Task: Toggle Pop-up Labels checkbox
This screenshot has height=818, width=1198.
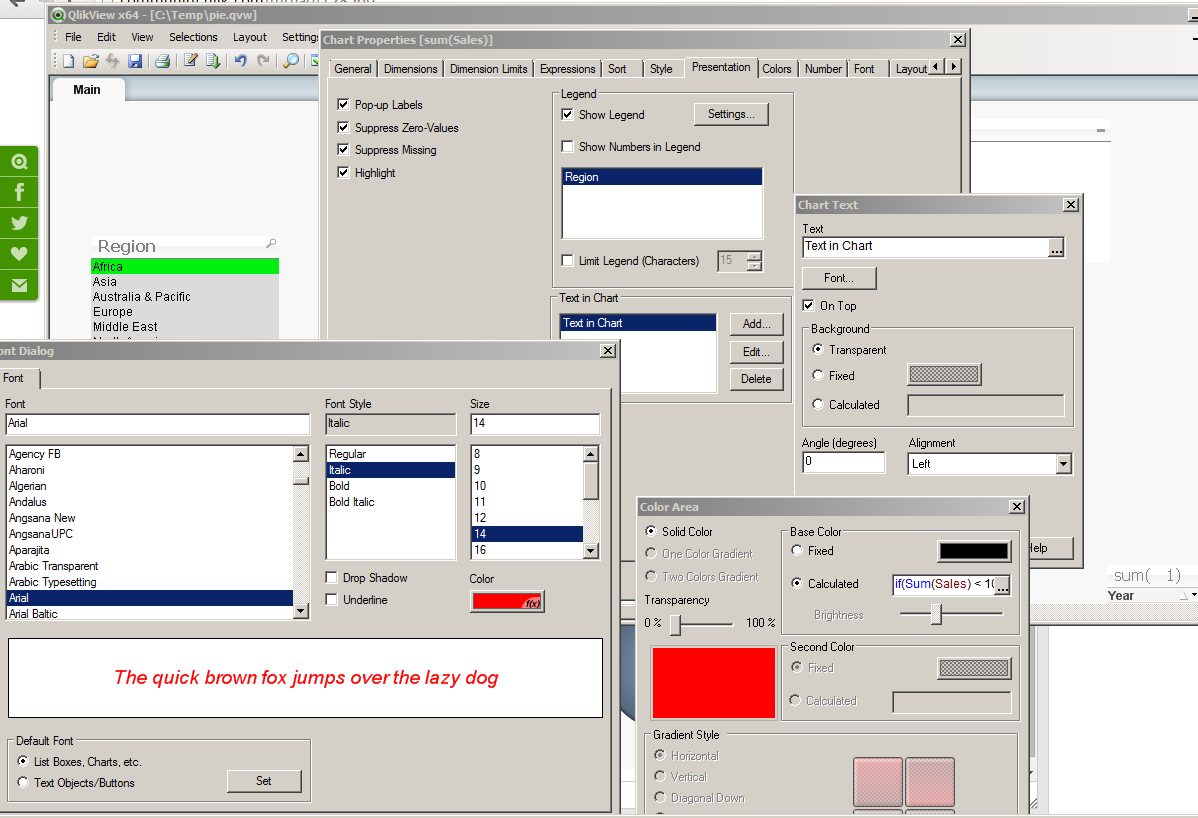Action: 343,105
